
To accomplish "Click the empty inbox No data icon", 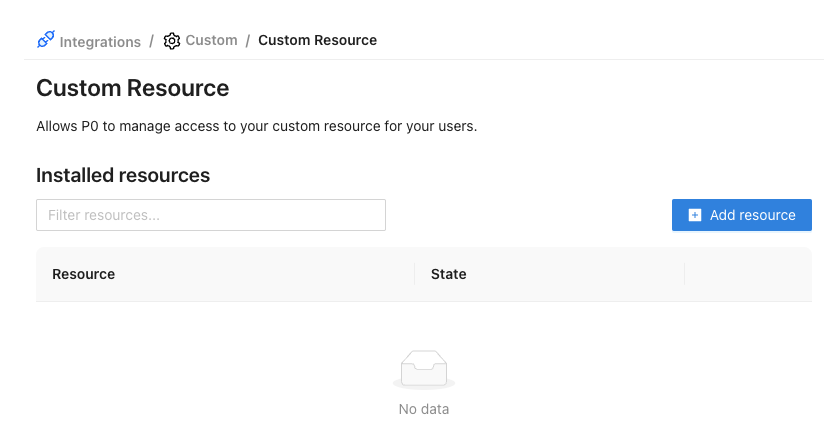I will pos(424,370).
